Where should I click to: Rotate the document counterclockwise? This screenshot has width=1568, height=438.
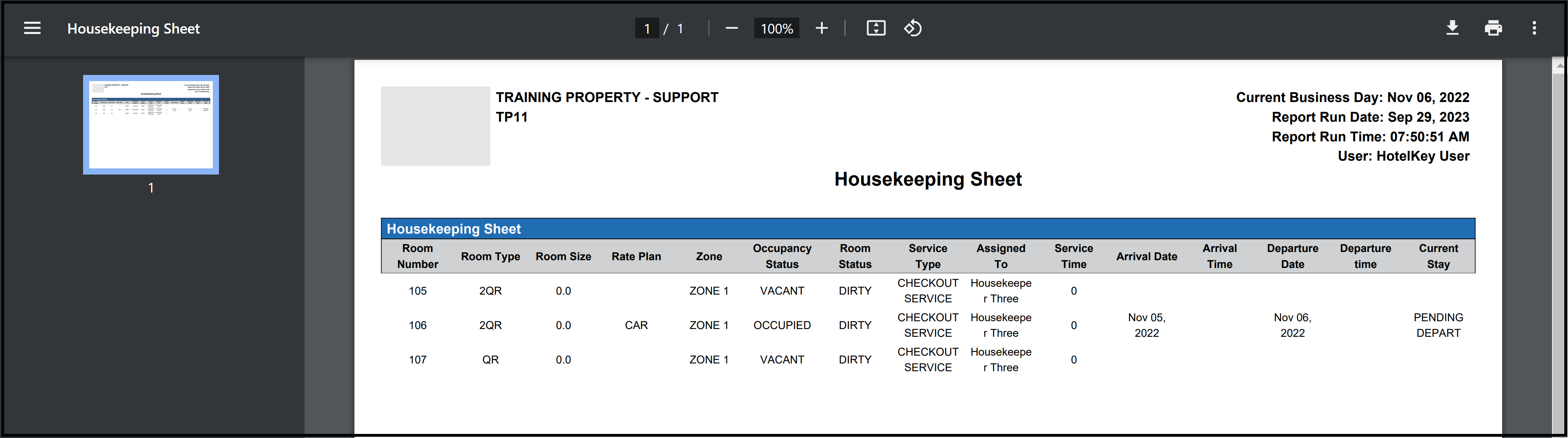coord(912,28)
